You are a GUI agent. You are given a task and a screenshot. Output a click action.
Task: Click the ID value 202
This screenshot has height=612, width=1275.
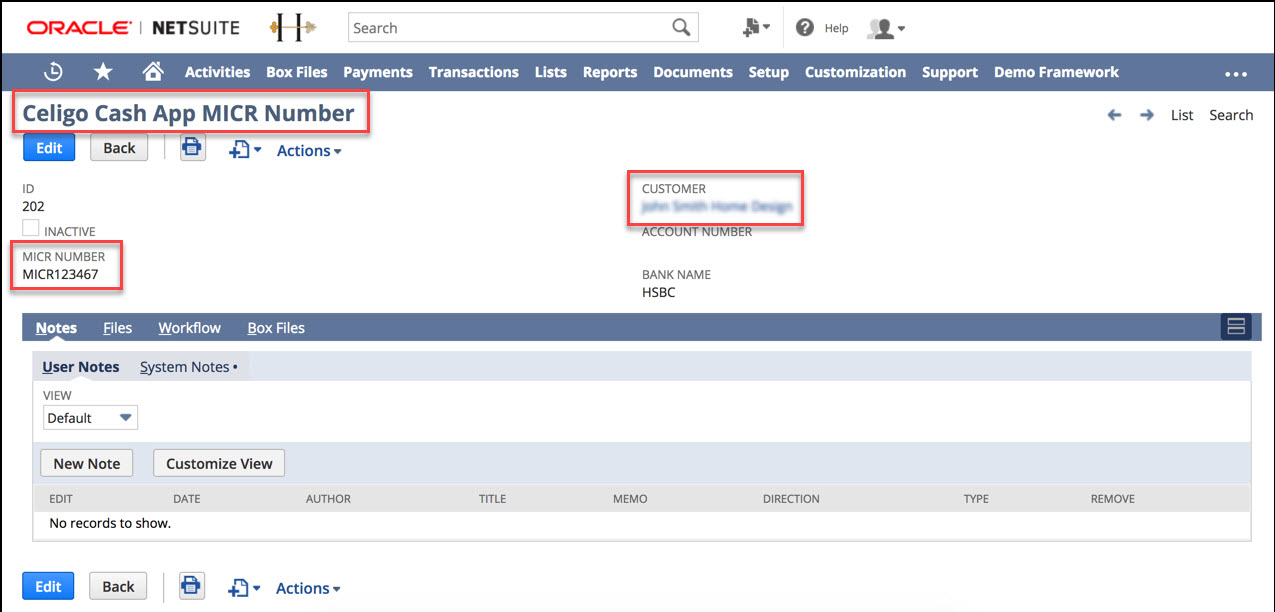[x=33, y=206]
